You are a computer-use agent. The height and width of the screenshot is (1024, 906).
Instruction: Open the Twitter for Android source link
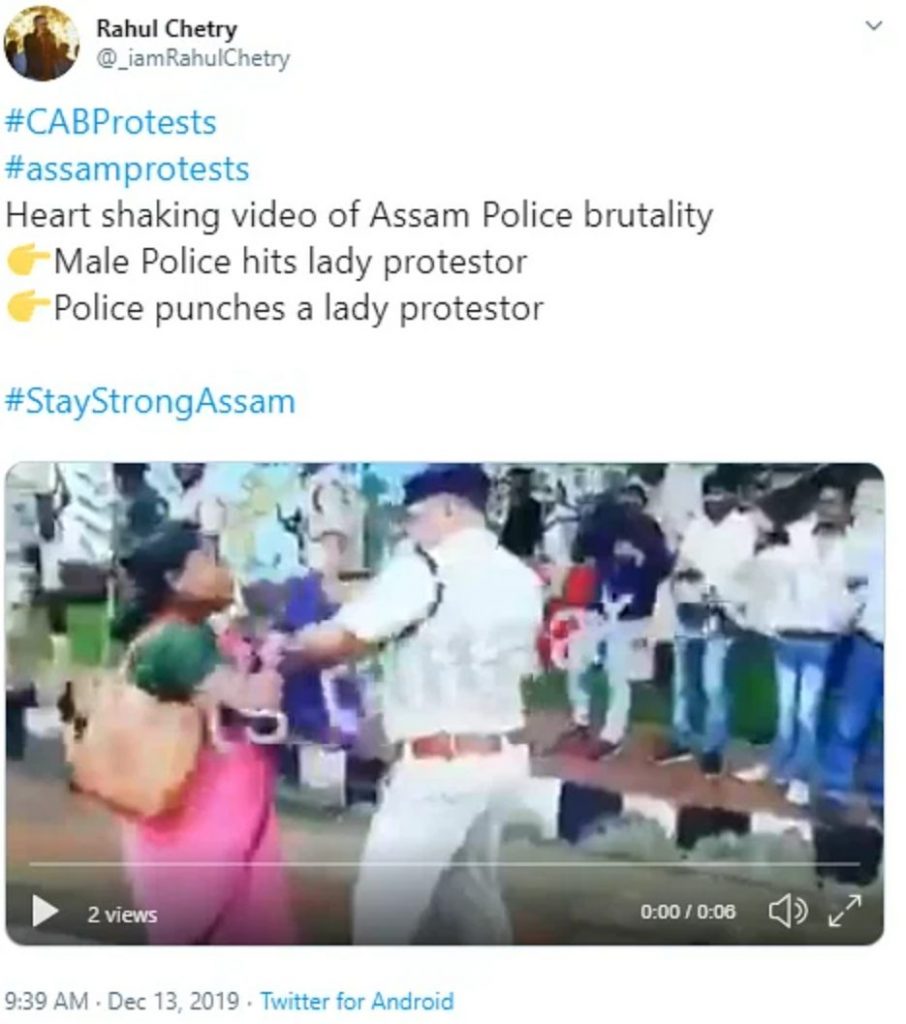(x=357, y=1001)
